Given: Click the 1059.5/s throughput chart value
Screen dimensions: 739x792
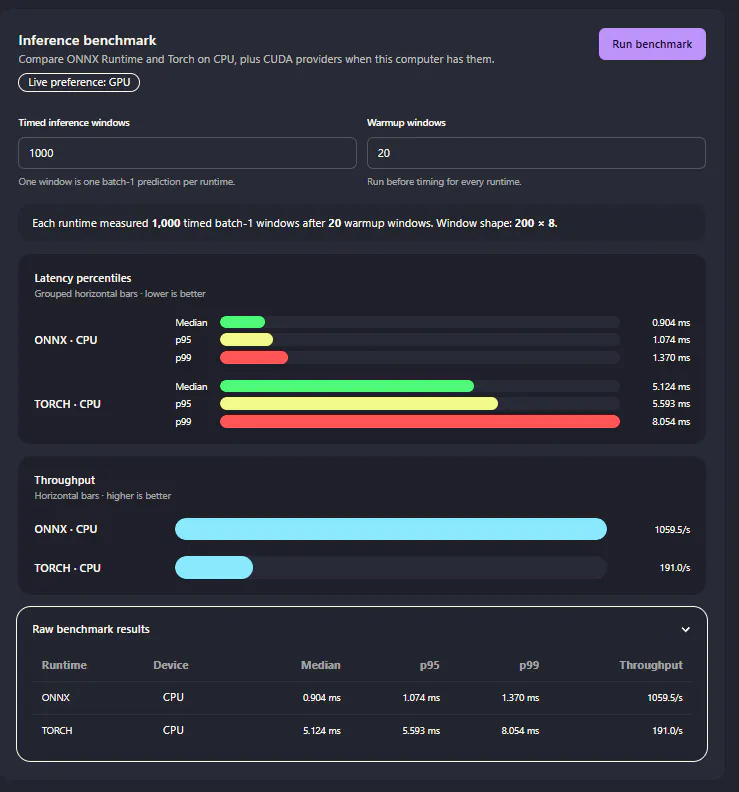Looking at the screenshot, I should (672, 529).
